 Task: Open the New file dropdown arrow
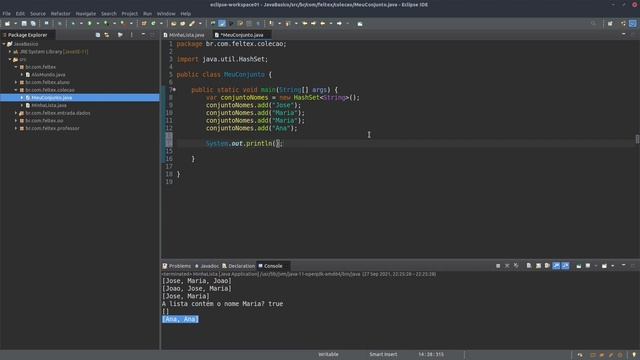click(16, 24)
